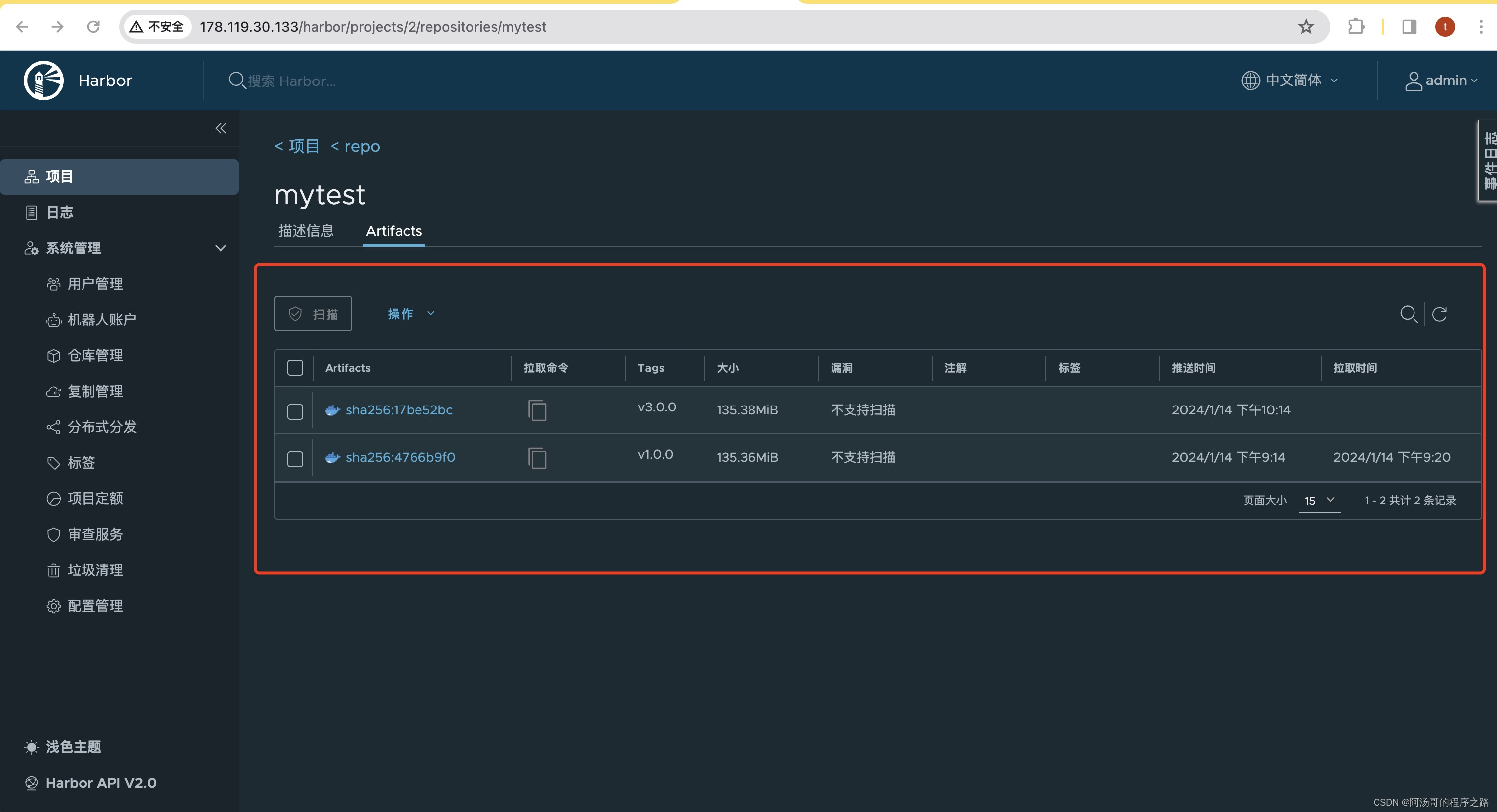Copy pull command for sha256:4766b9f0
The width and height of the screenshot is (1497, 812).
[x=537, y=458]
